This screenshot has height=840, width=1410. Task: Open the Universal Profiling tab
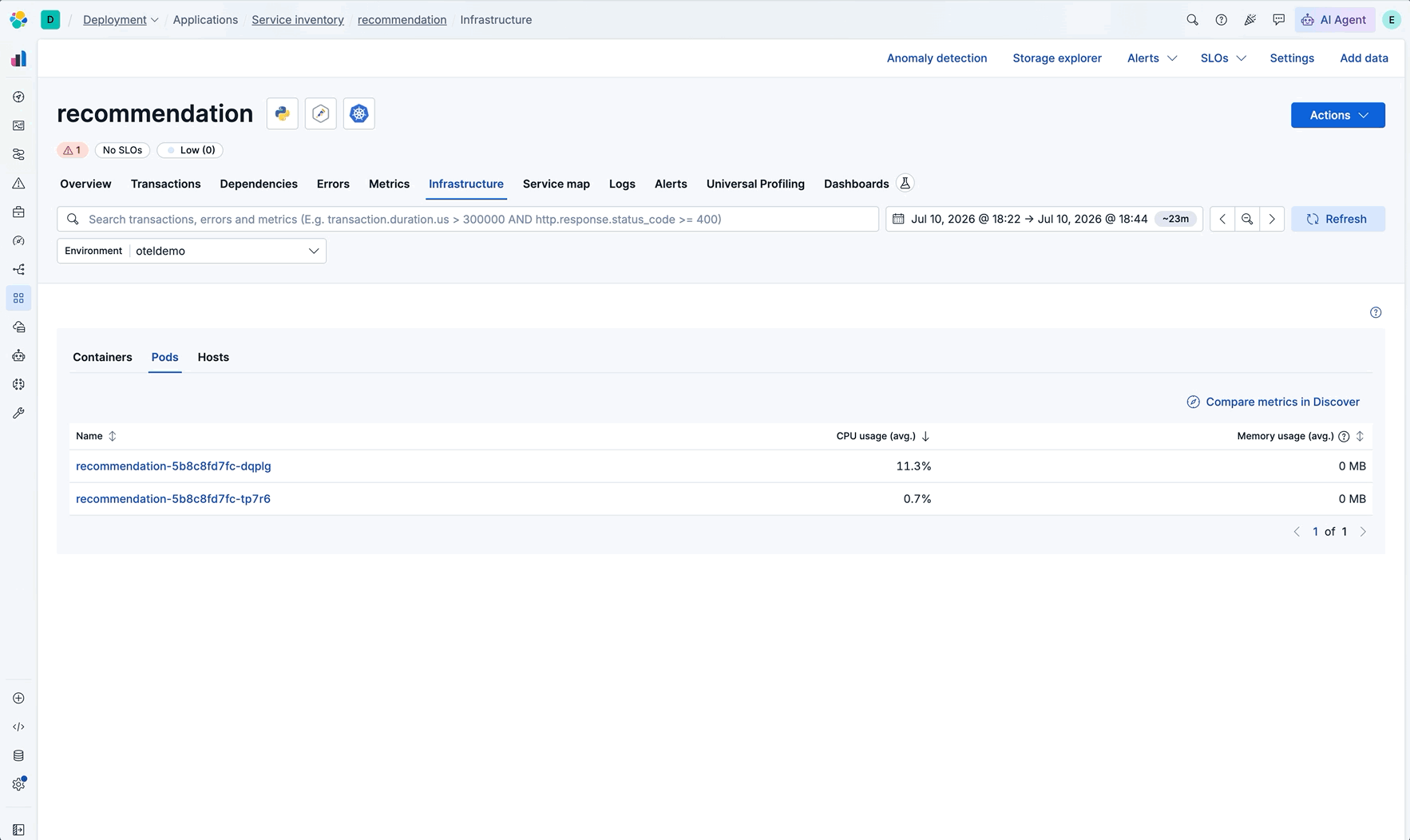pyautogui.click(x=755, y=184)
